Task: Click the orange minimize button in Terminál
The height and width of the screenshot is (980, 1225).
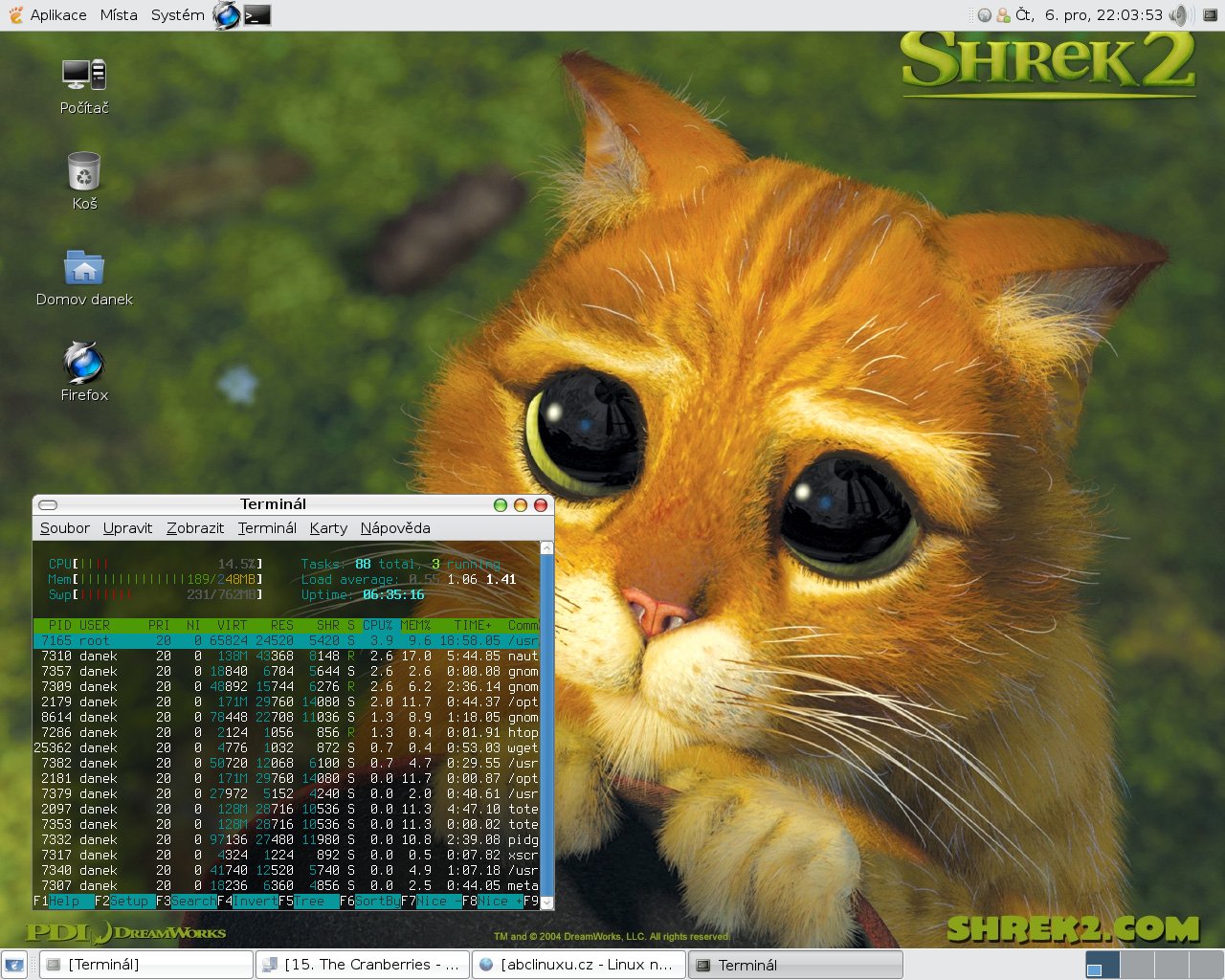Action: 521,504
